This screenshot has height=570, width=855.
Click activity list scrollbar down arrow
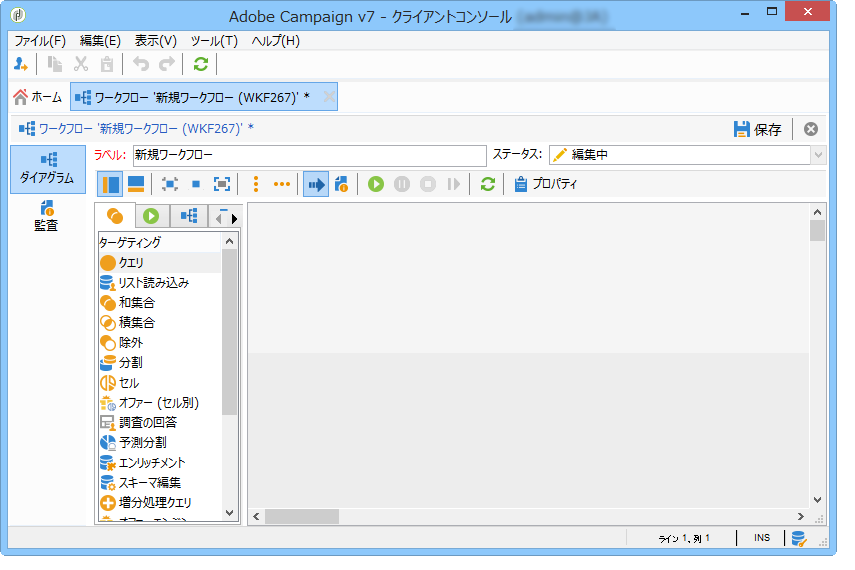point(230,513)
